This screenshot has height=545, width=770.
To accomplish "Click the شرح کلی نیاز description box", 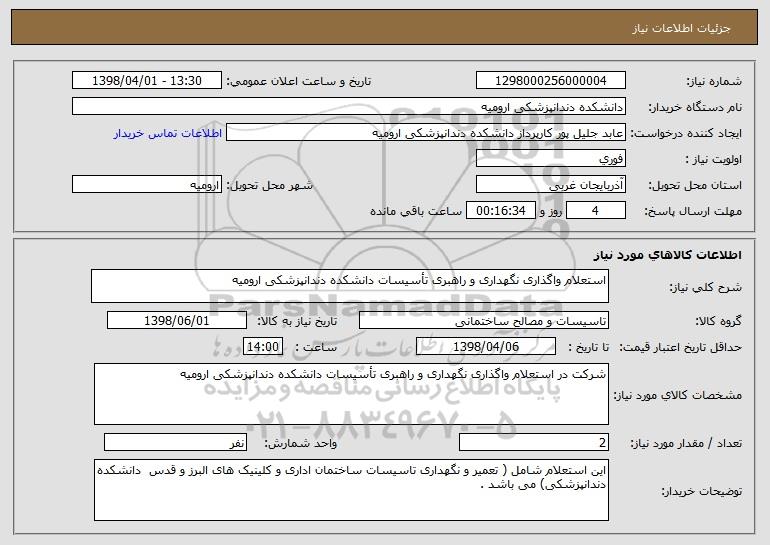I will click(350, 286).
